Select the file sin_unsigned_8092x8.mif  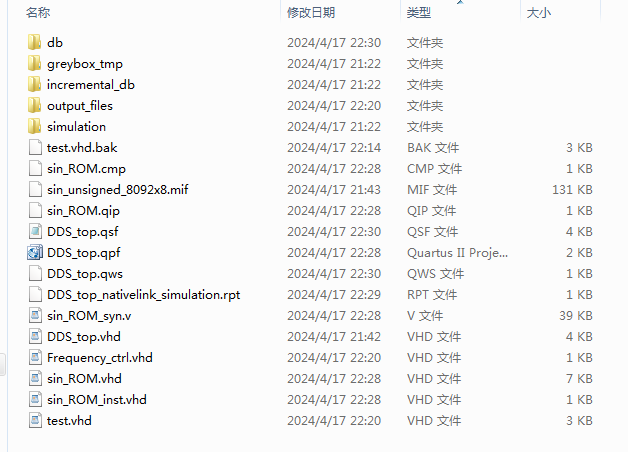[x=117, y=189]
